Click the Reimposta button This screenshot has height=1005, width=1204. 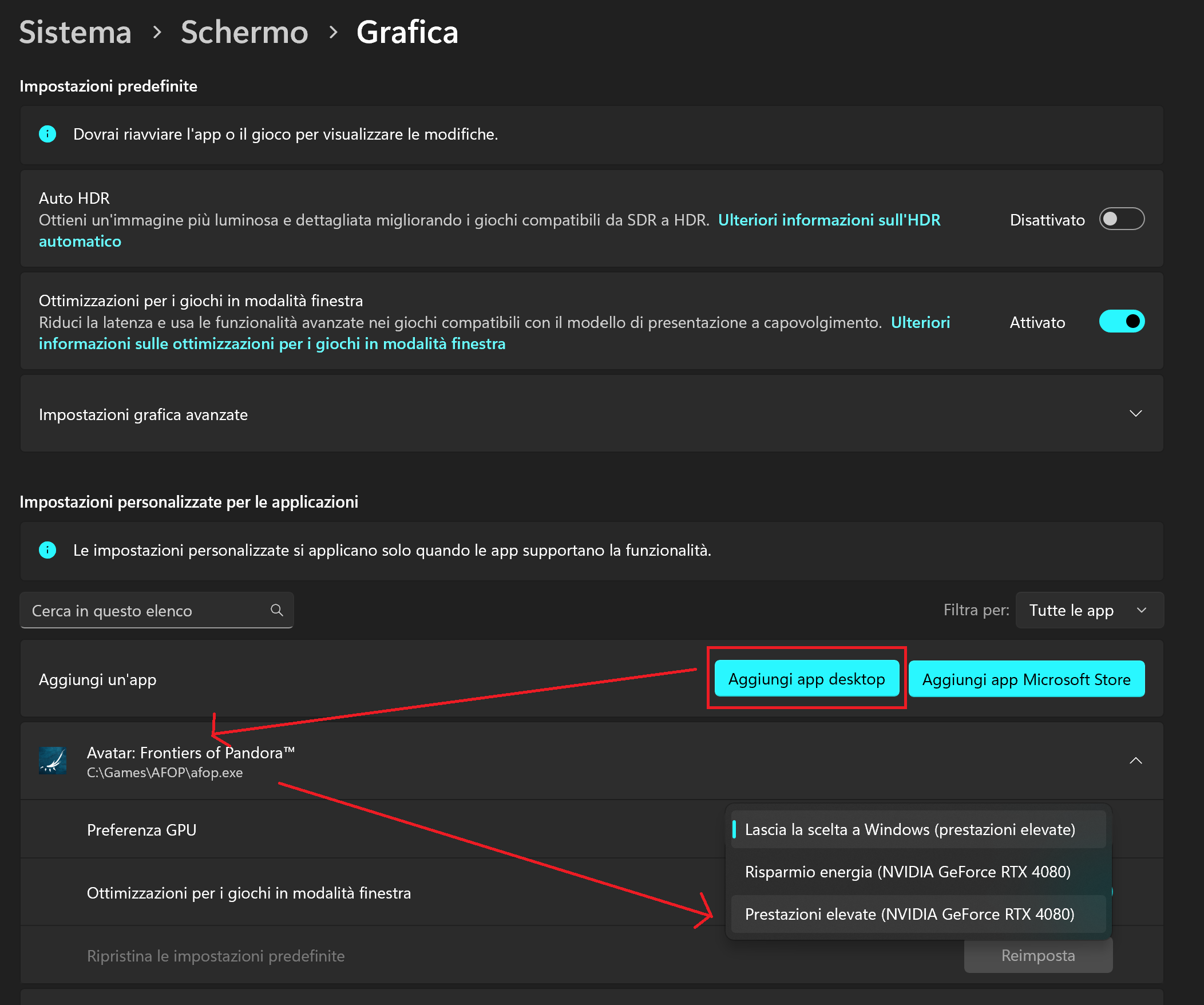coord(1038,956)
